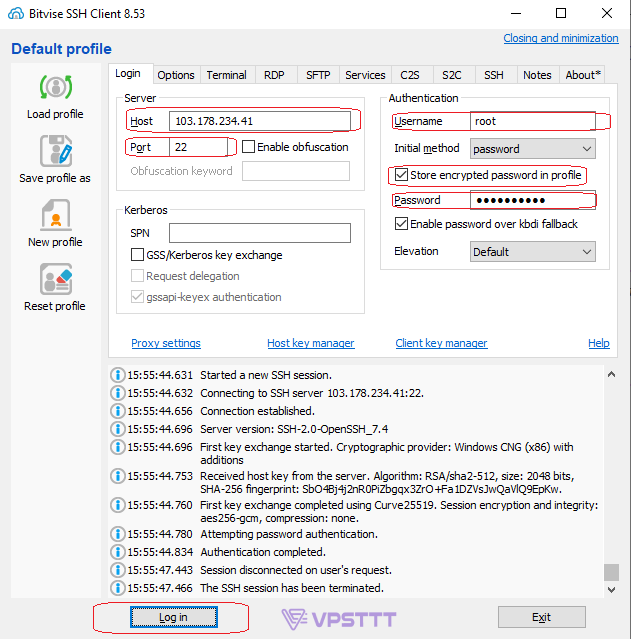
Task: Click the log scrollbar thumb
Action: pyautogui.click(x=611, y=572)
